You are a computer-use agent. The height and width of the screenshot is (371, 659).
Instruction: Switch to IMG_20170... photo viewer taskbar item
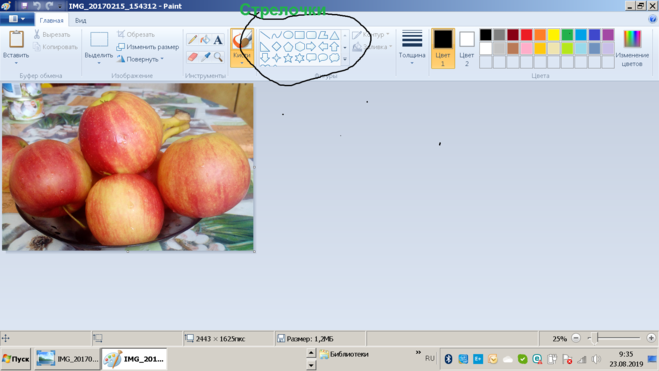tap(67, 359)
